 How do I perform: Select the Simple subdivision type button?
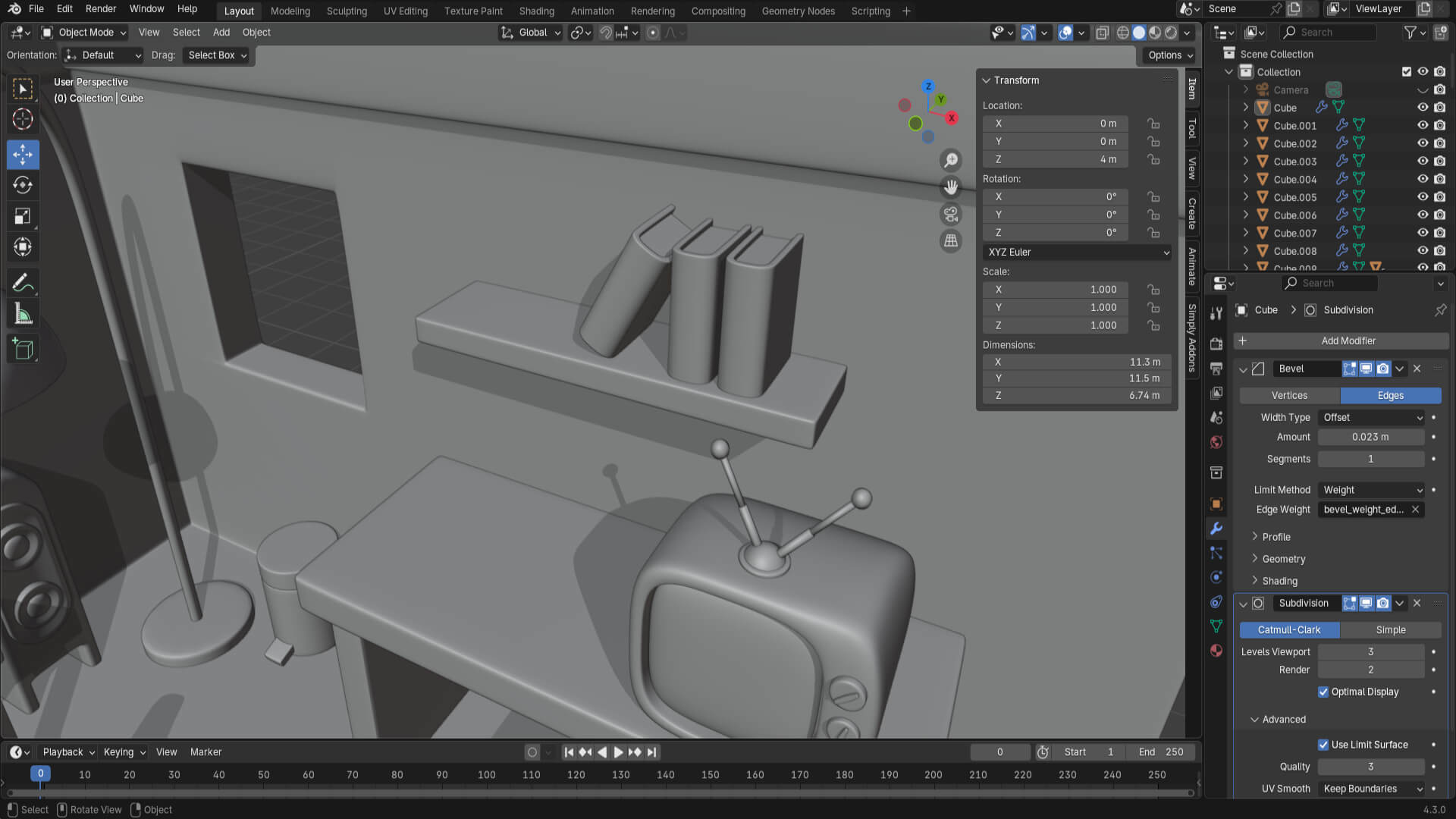point(1390,630)
